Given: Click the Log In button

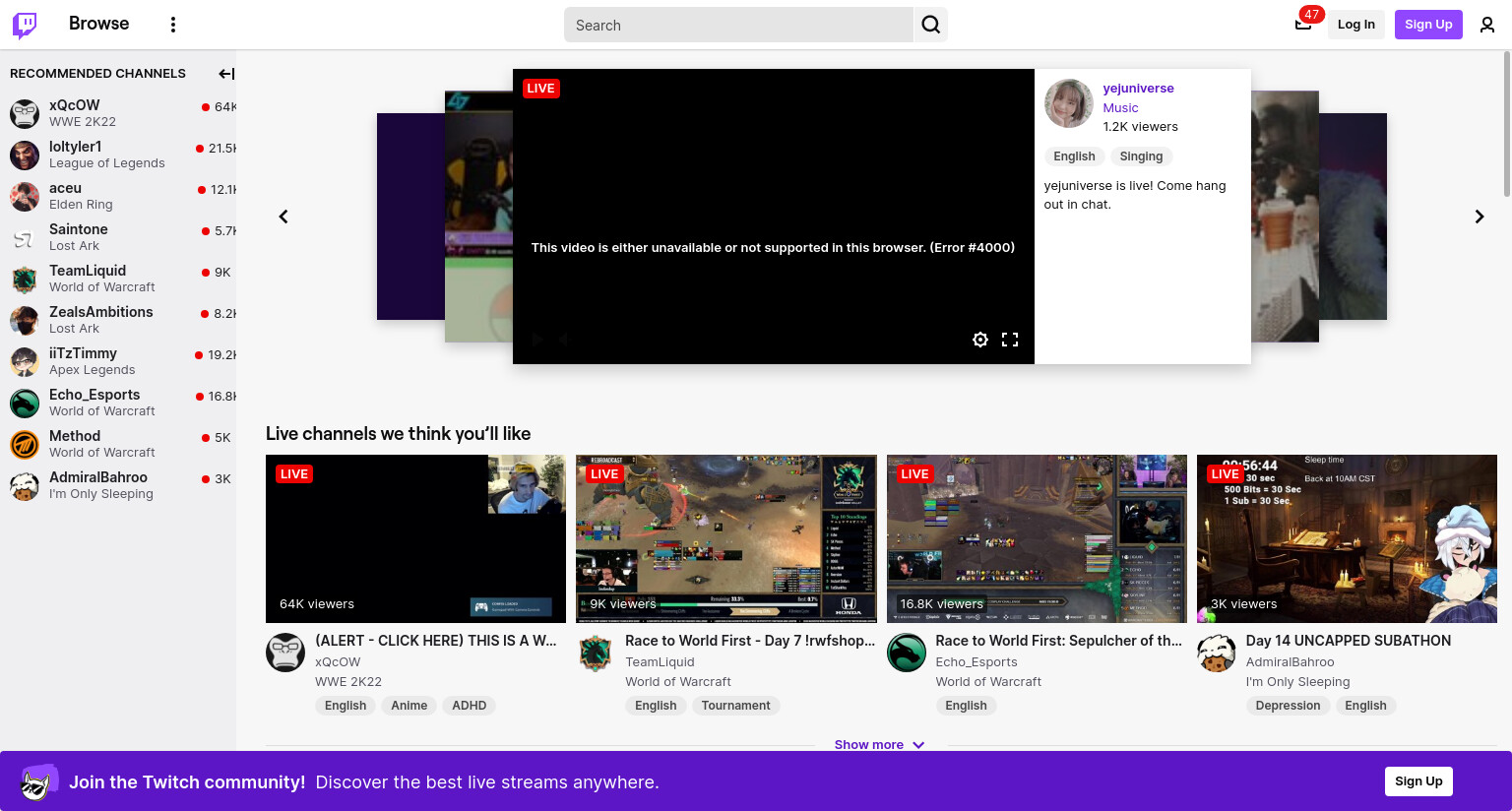Looking at the screenshot, I should 1355,25.
